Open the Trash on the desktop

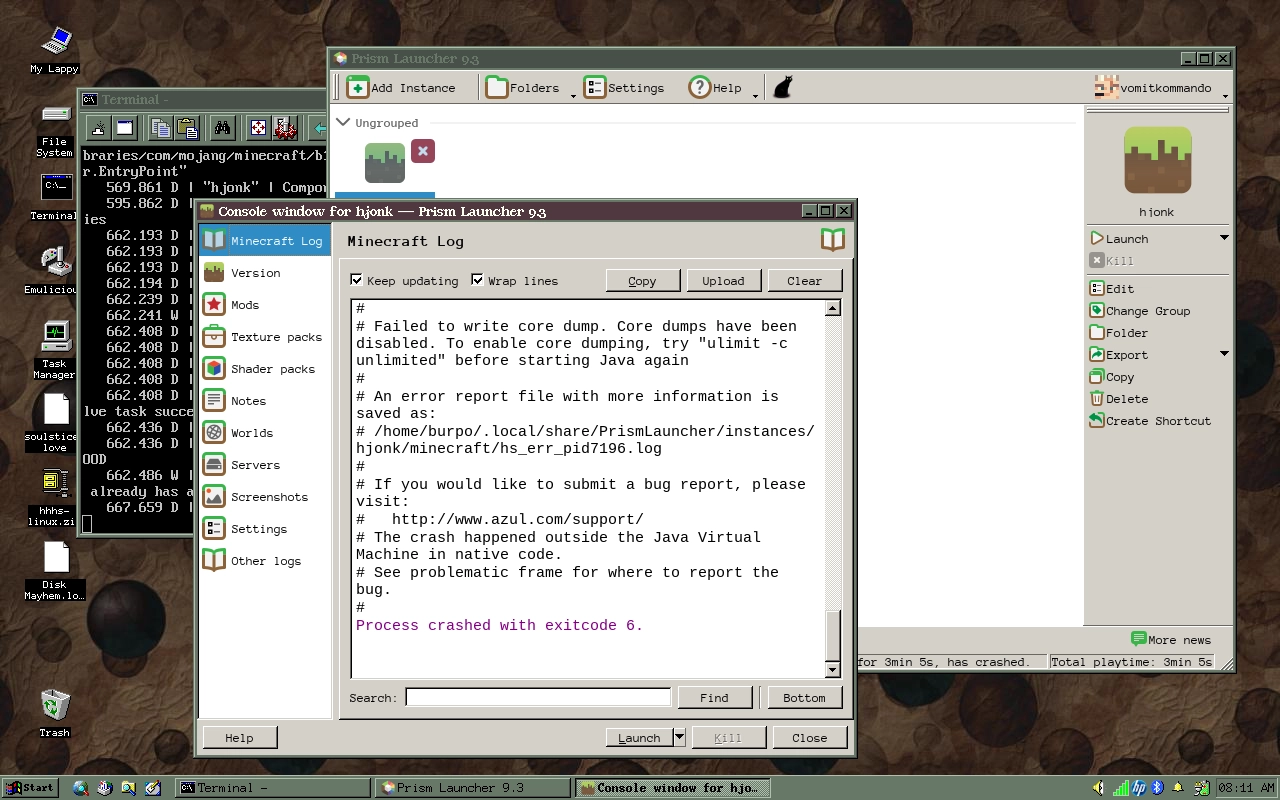pos(55,712)
